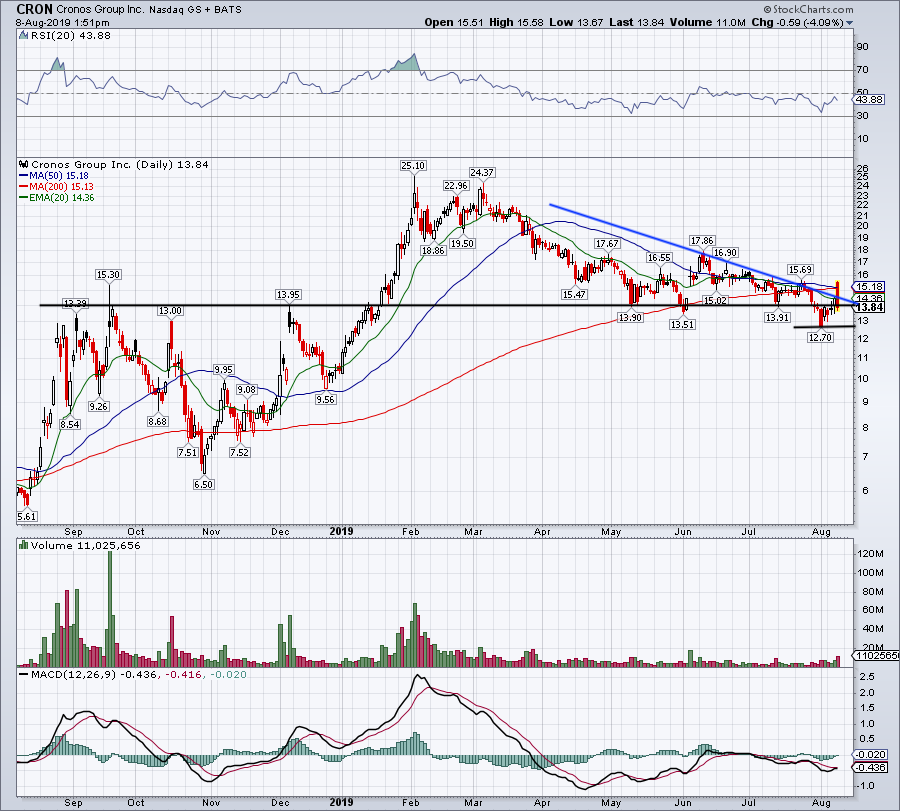Click the 5.61 starting low label
The height and width of the screenshot is (811, 900).
pyautogui.click(x=27, y=516)
